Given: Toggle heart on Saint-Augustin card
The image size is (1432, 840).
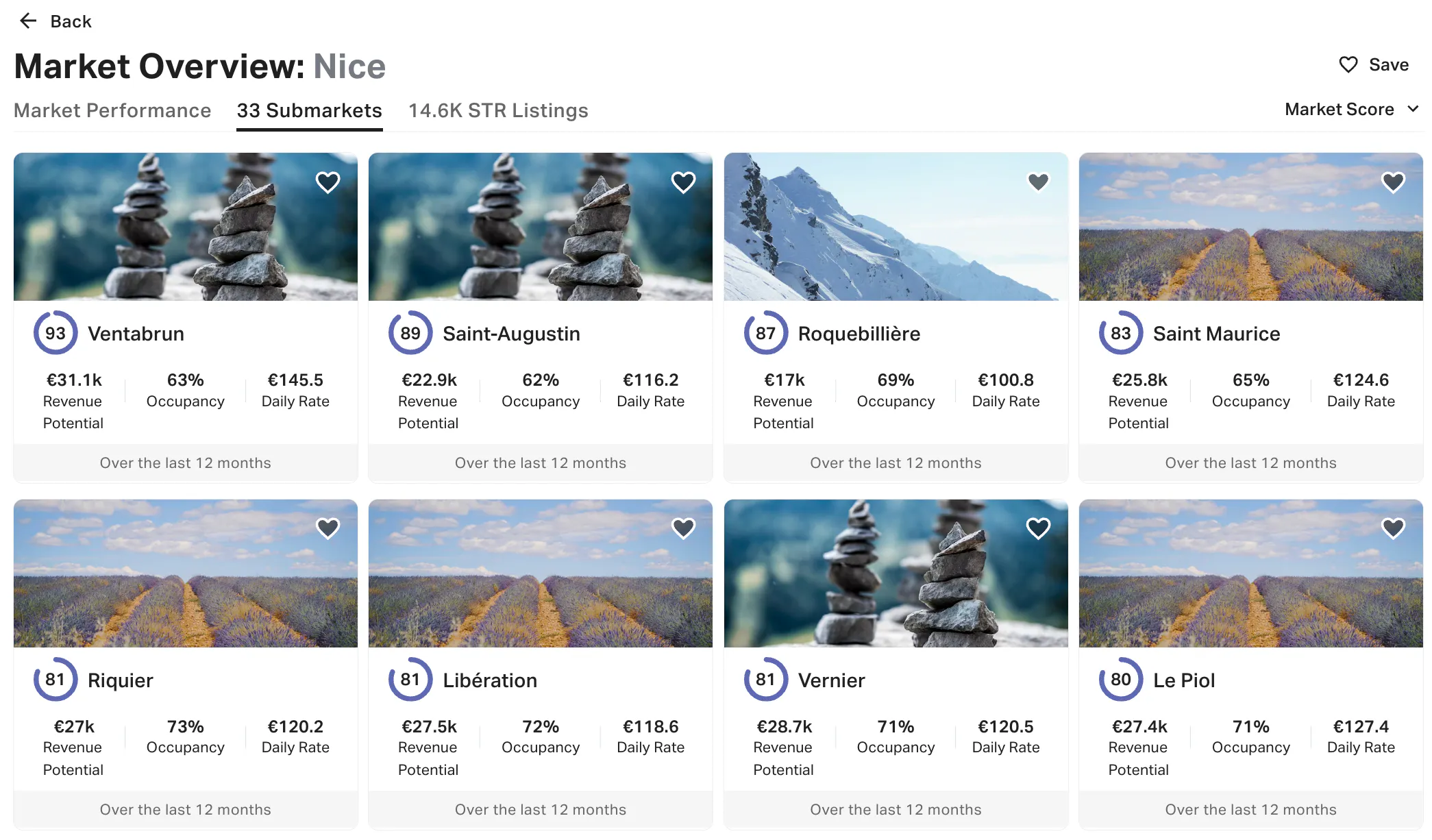Looking at the screenshot, I should [x=683, y=182].
